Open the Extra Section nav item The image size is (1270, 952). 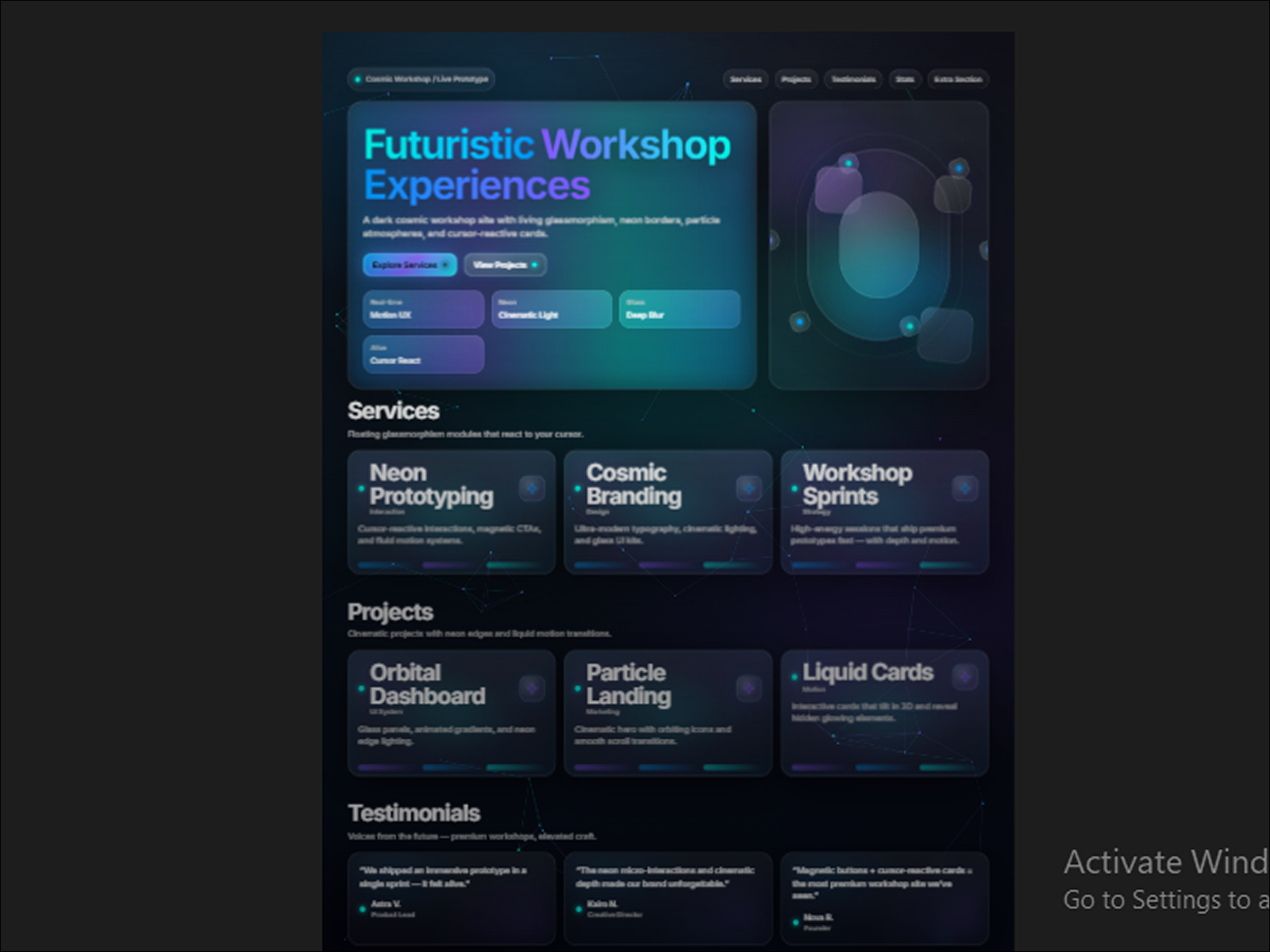[x=958, y=79]
